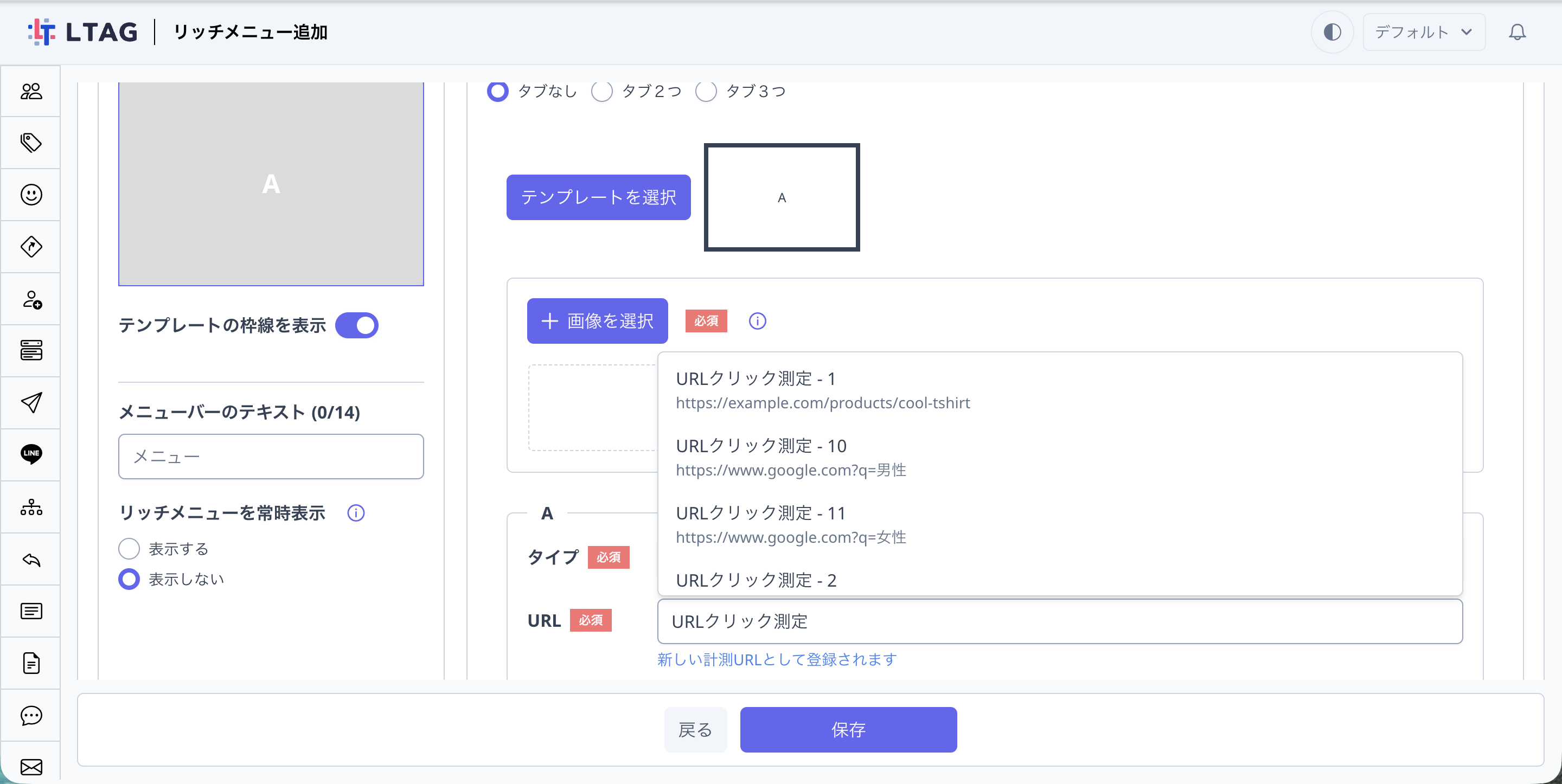Choose URLクリック測定 - 1 suggestion
This screenshot has height=784, width=1562.
click(1059, 390)
